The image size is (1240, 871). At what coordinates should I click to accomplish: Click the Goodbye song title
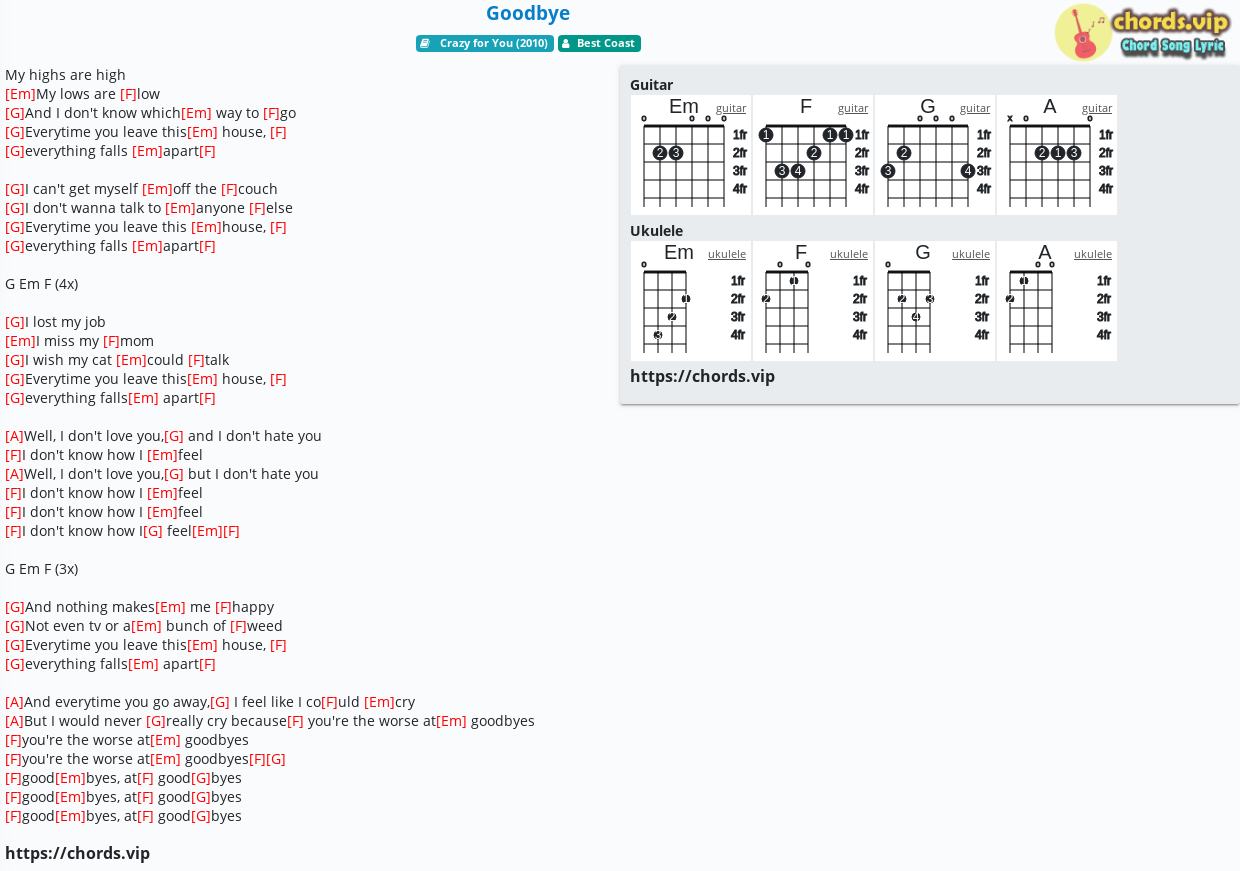click(528, 13)
